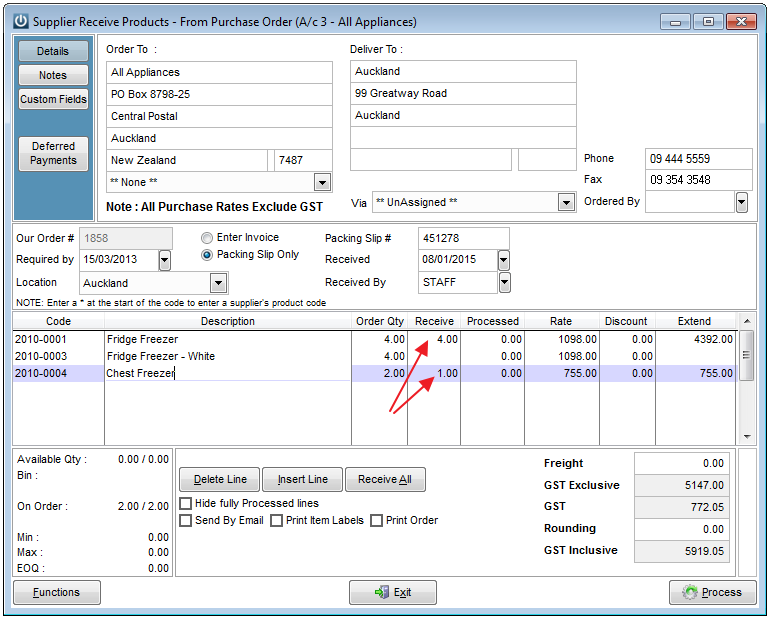Click the grid vertical scrollbar thumb
The width and height of the screenshot is (770, 620).
tap(747, 355)
